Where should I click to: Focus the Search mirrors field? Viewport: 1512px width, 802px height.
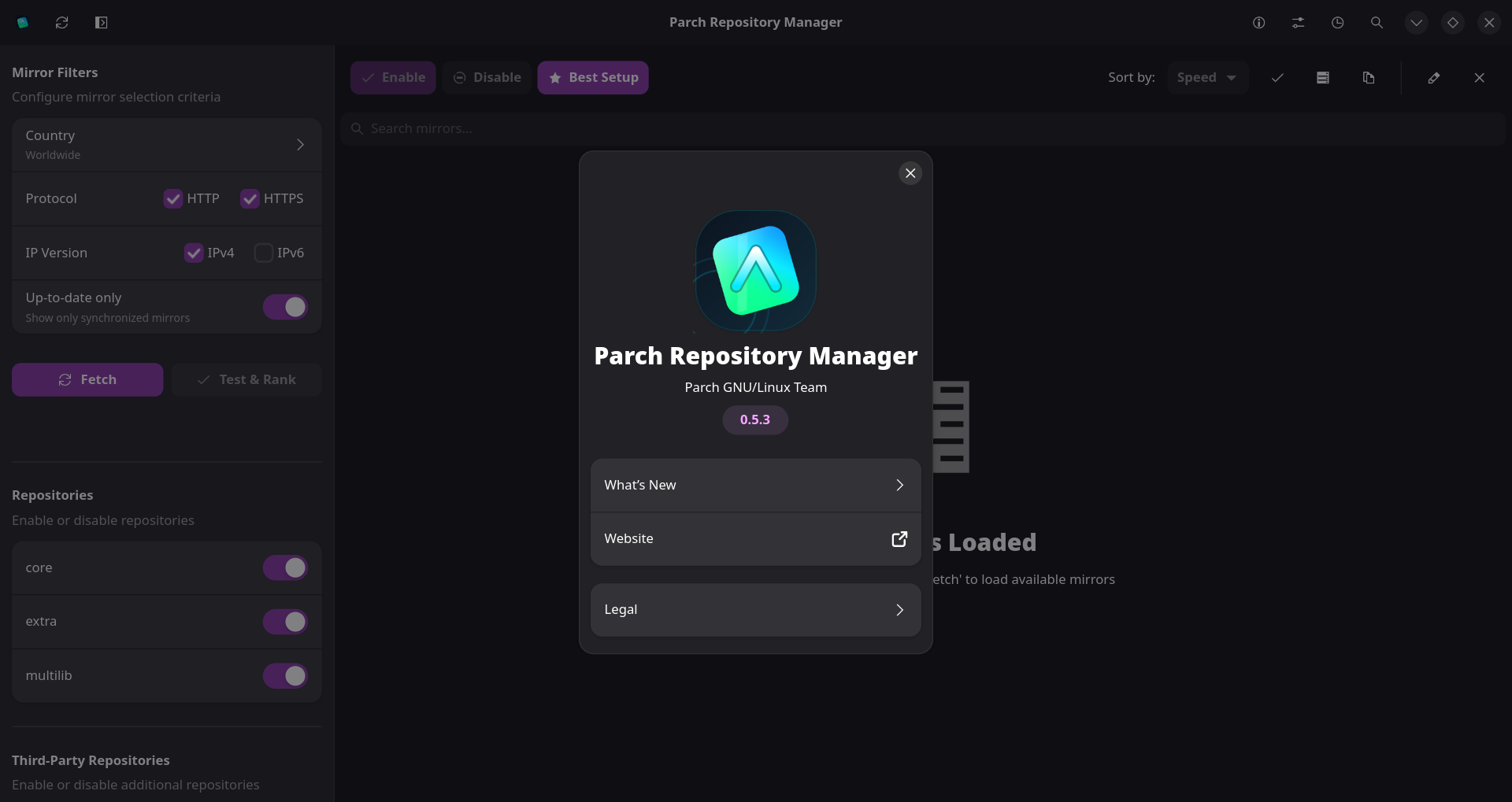point(923,129)
